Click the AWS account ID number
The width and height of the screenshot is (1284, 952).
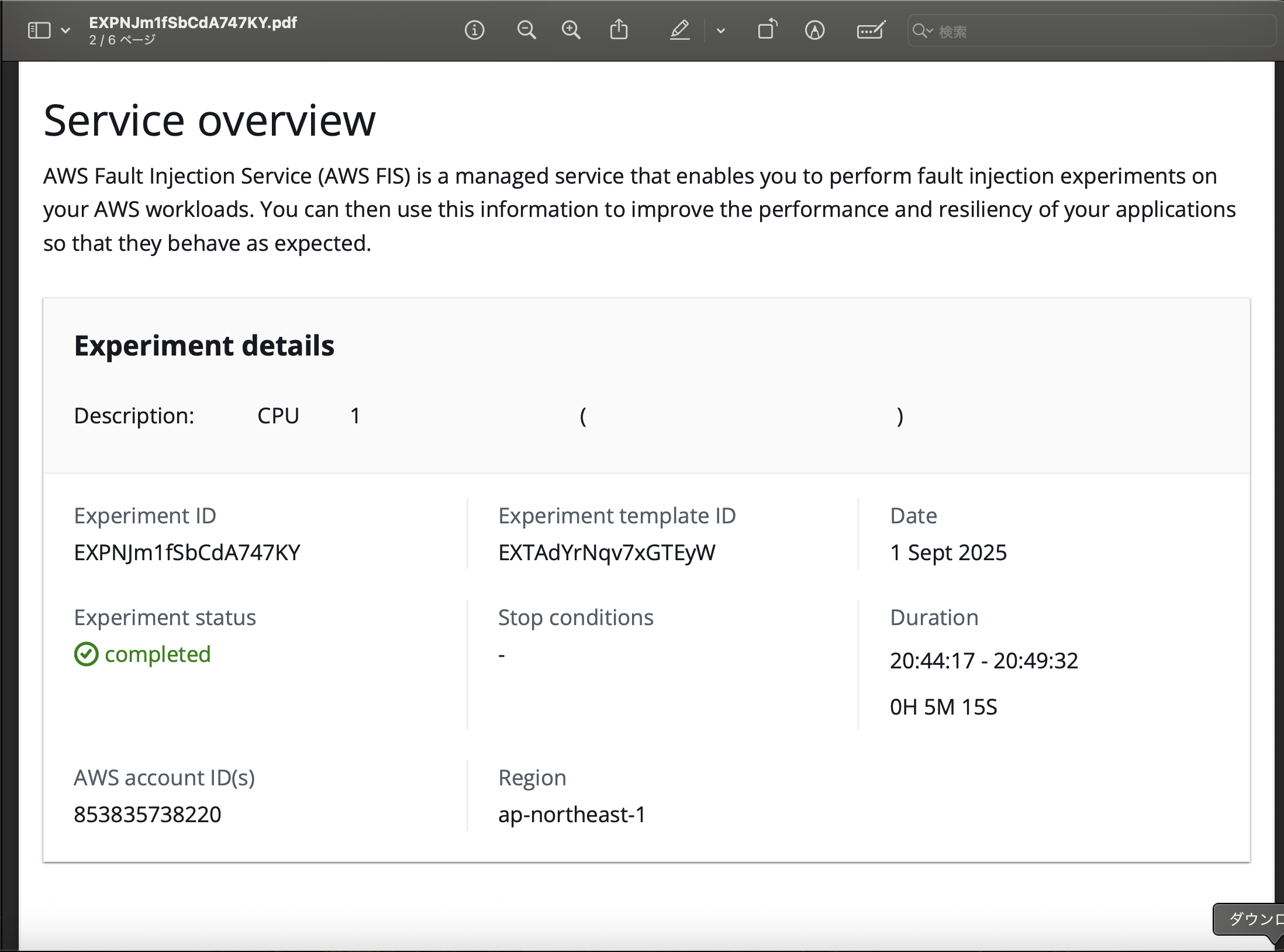pos(147,815)
